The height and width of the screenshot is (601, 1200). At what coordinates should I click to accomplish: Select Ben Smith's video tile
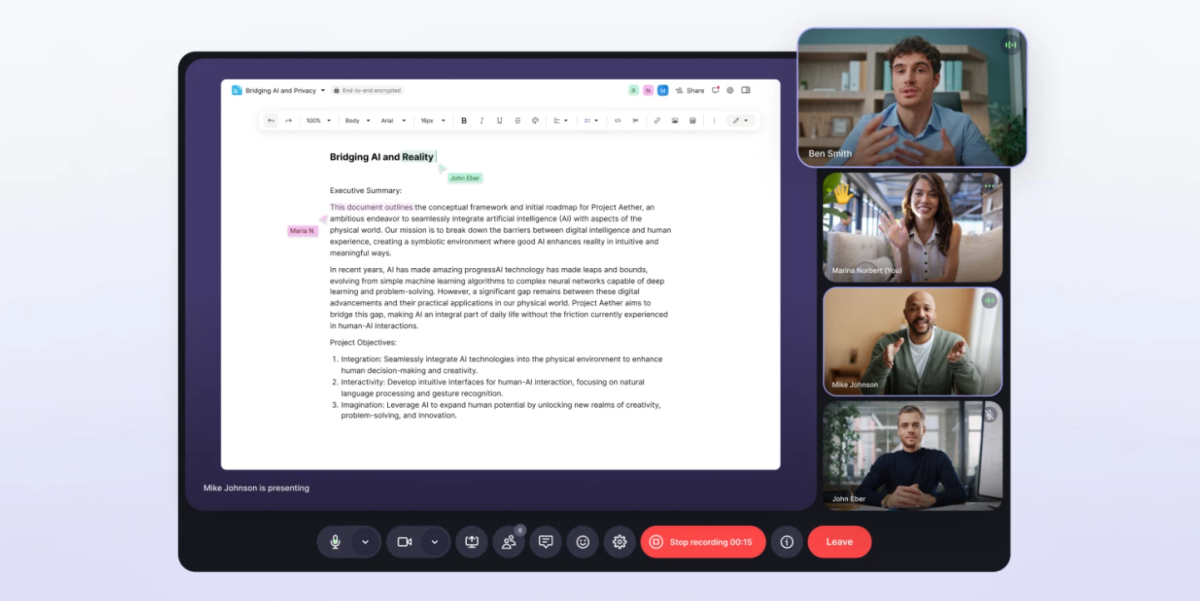click(x=911, y=97)
